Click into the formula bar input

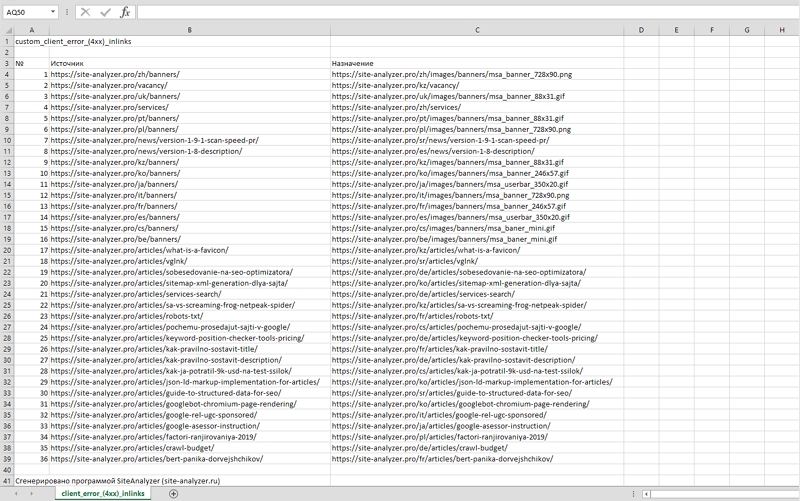(467, 12)
